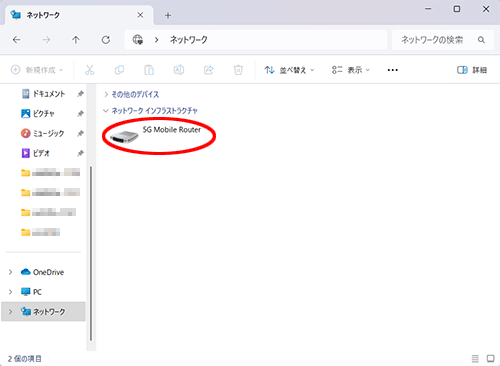500x366 pixels.
Task: Expand PC in navigation pane
Action: (x=10, y=292)
